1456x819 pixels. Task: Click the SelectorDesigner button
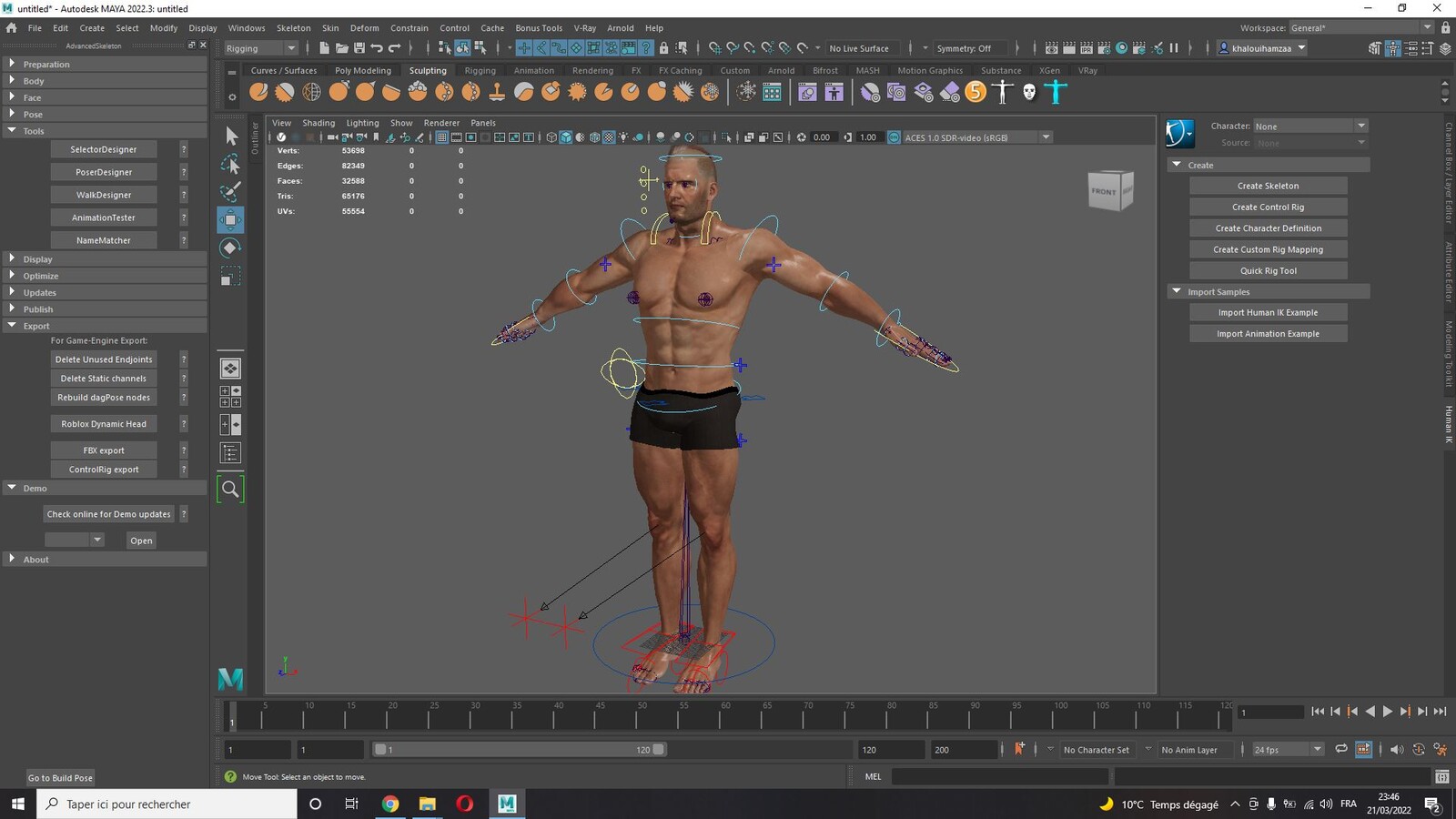tap(104, 149)
